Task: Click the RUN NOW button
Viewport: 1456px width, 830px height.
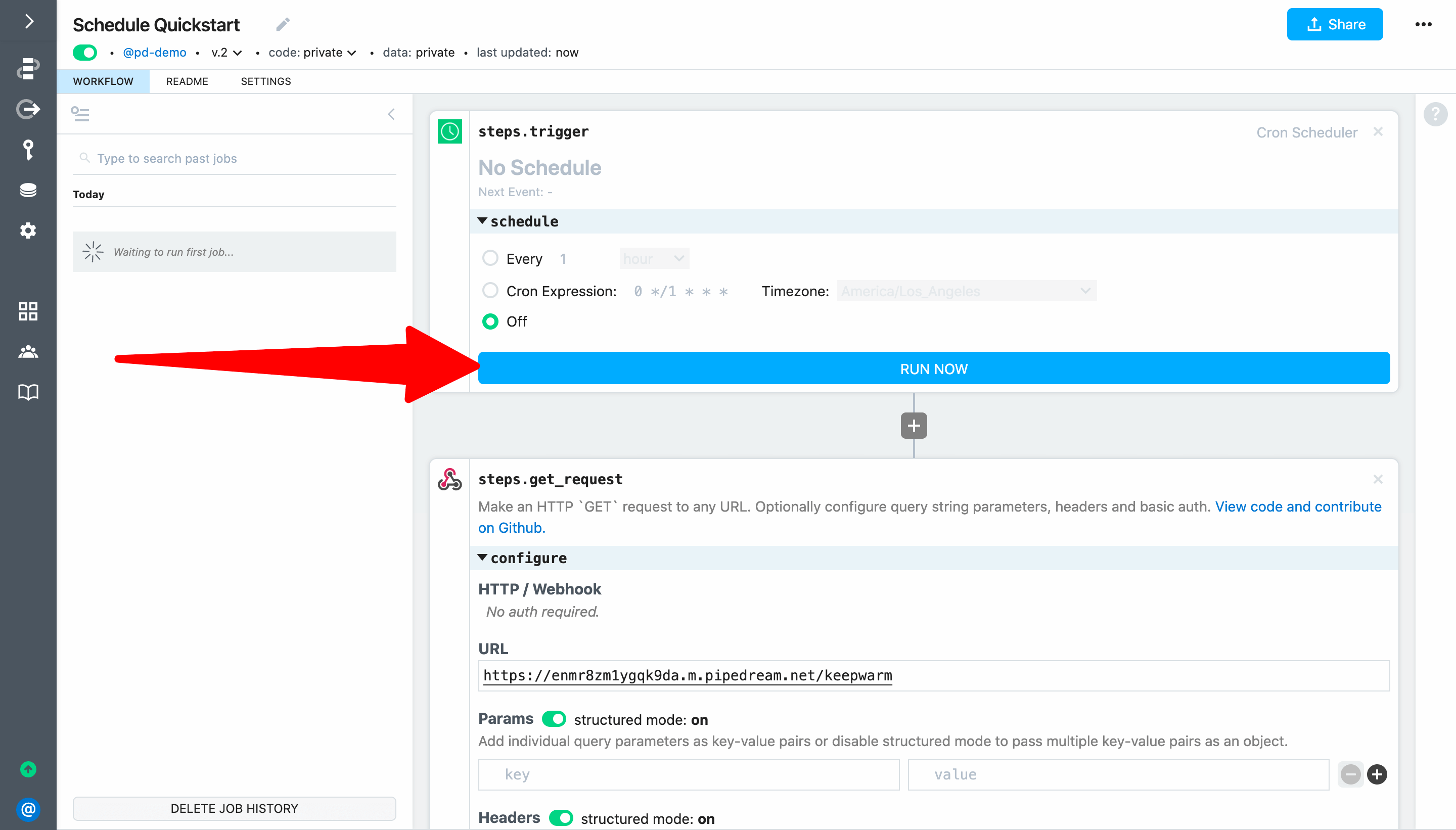Action: point(934,369)
